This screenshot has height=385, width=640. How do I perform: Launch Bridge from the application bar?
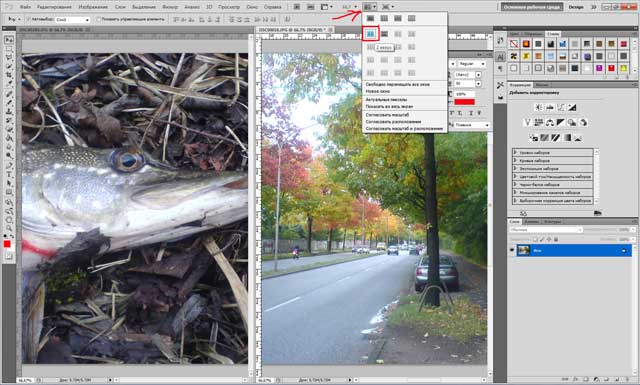297,7
